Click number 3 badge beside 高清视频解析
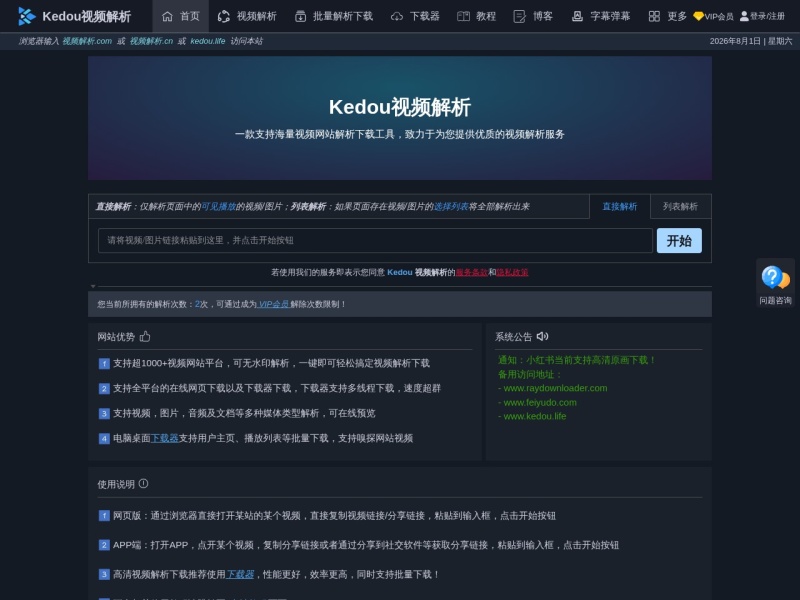The width and height of the screenshot is (800, 600). tap(104, 574)
